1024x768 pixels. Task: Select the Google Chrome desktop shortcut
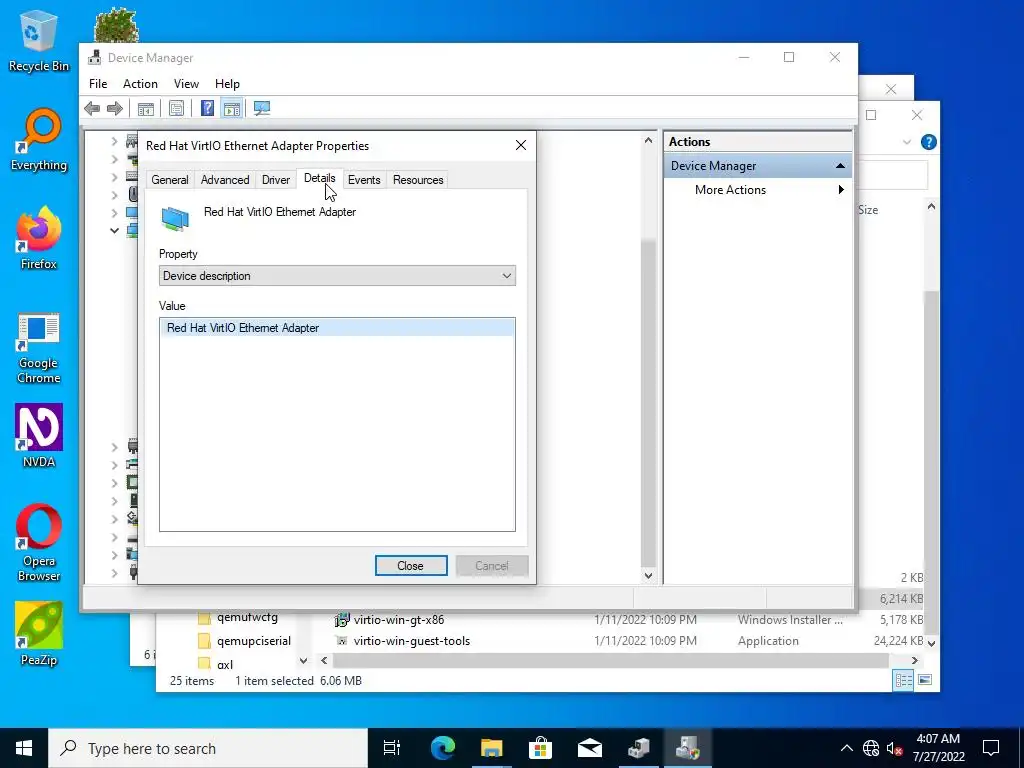click(x=39, y=347)
